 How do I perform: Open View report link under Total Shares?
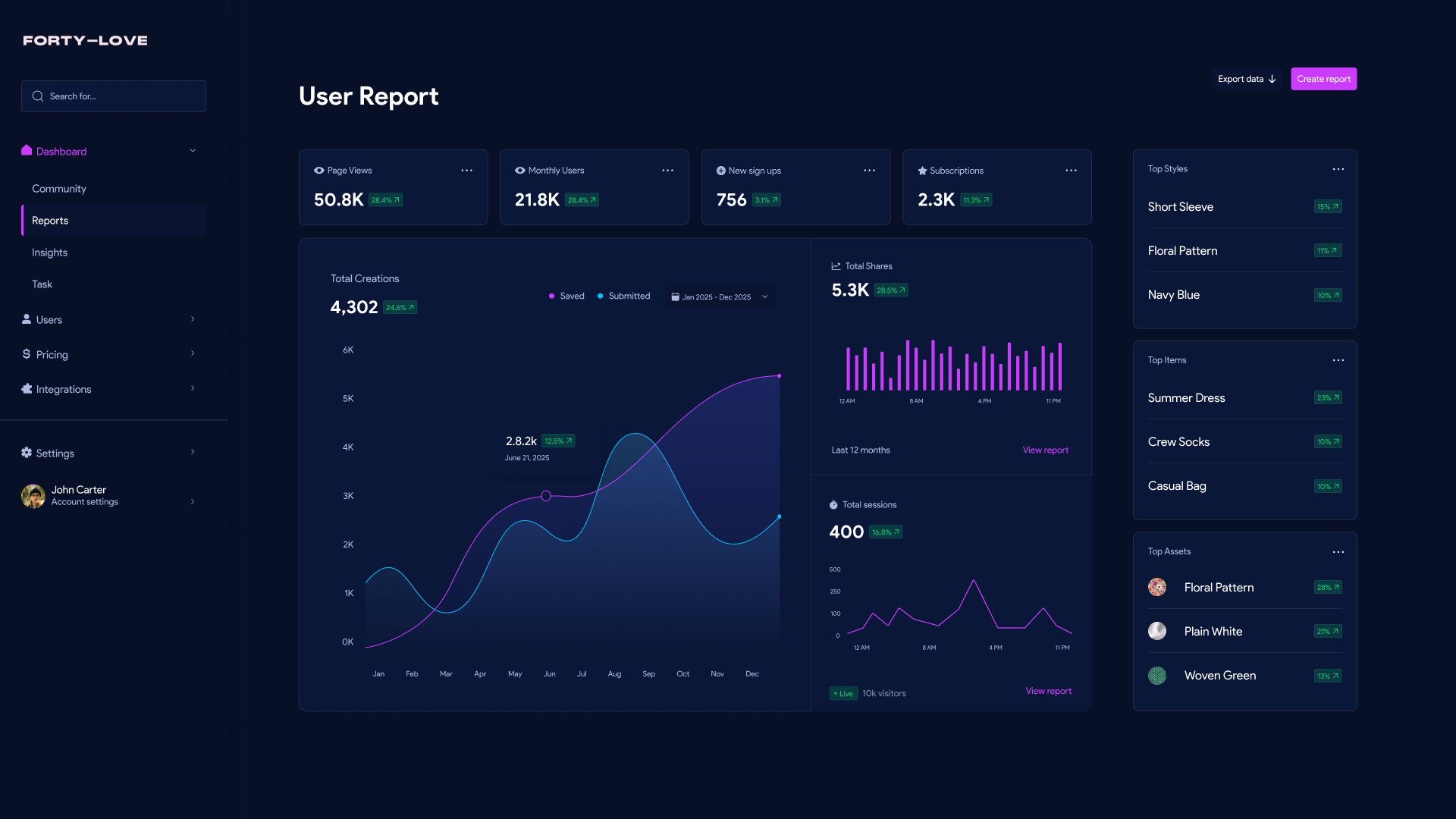pos(1045,450)
